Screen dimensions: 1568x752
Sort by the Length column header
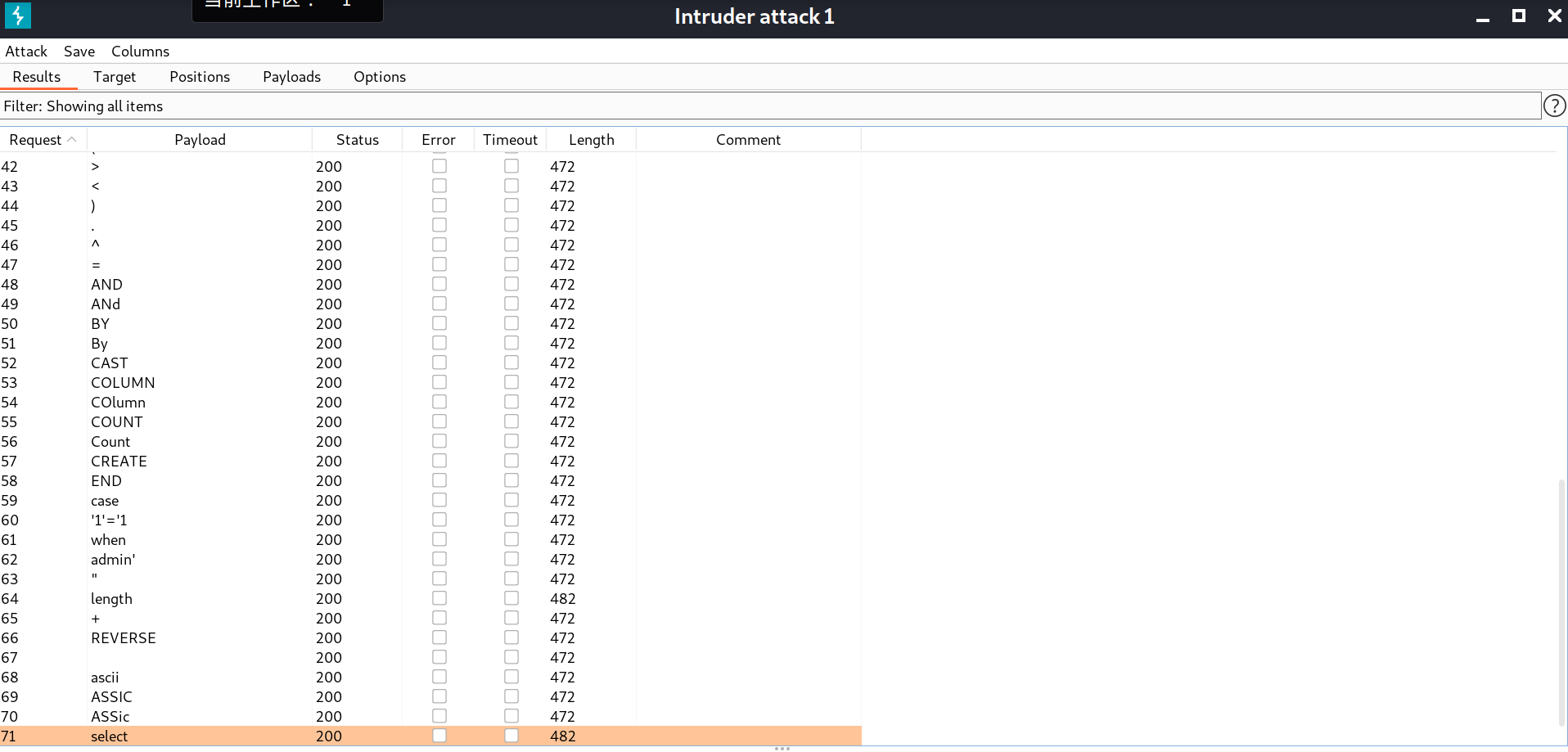pos(591,140)
